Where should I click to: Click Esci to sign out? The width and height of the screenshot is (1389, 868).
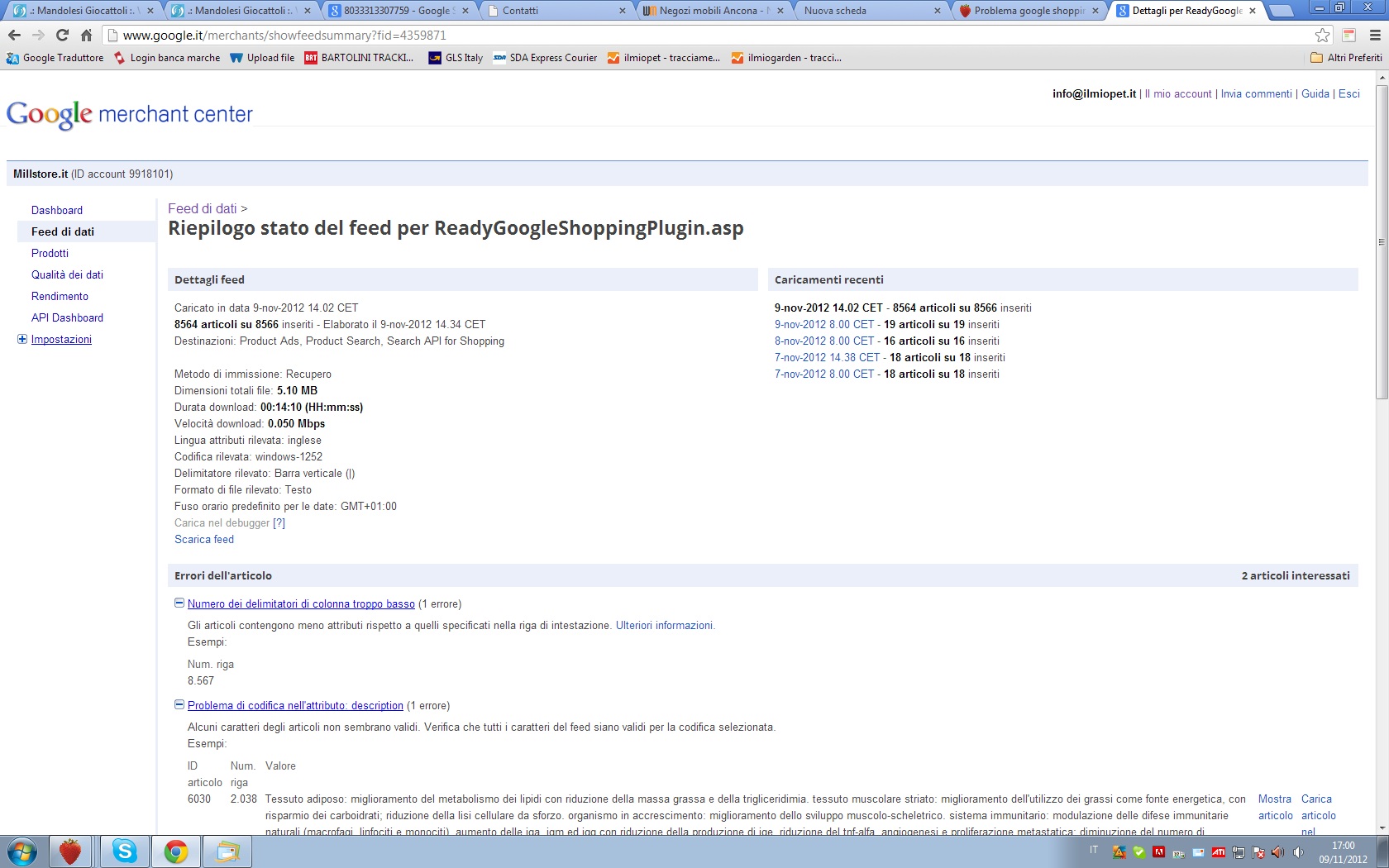click(1349, 93)
